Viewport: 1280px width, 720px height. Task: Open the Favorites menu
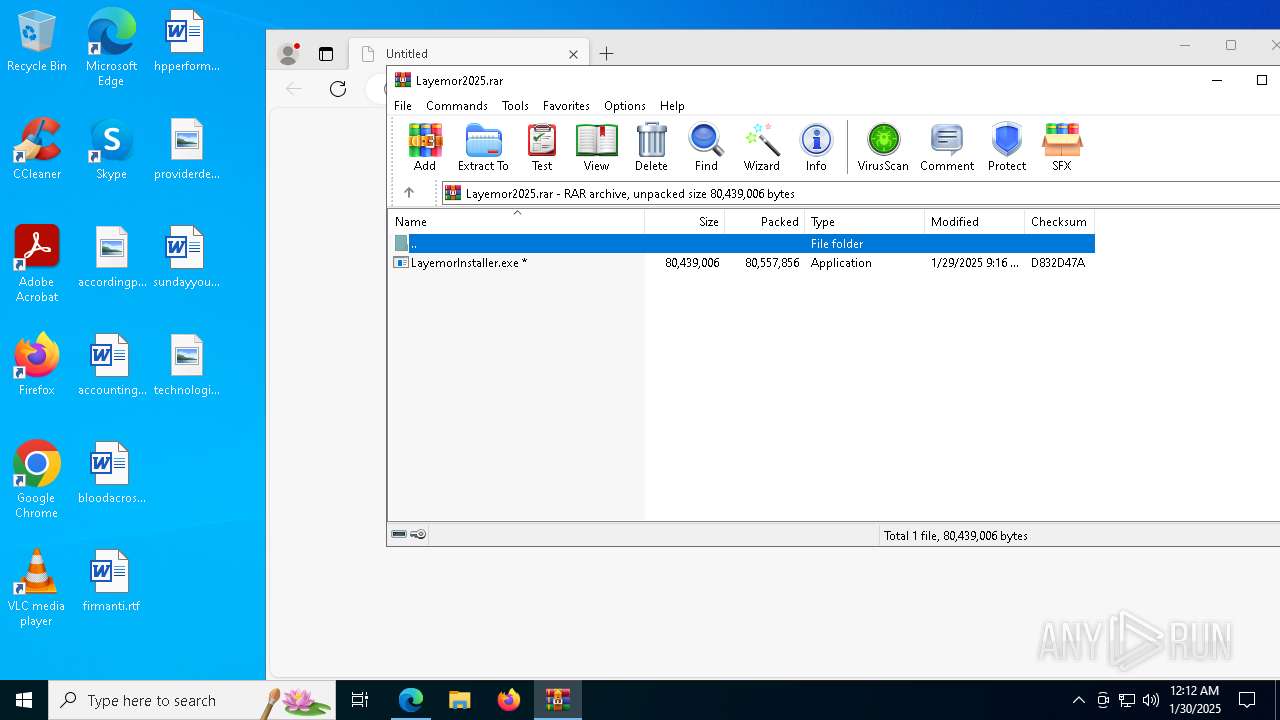pyautogui.click(x=566, y=106)
